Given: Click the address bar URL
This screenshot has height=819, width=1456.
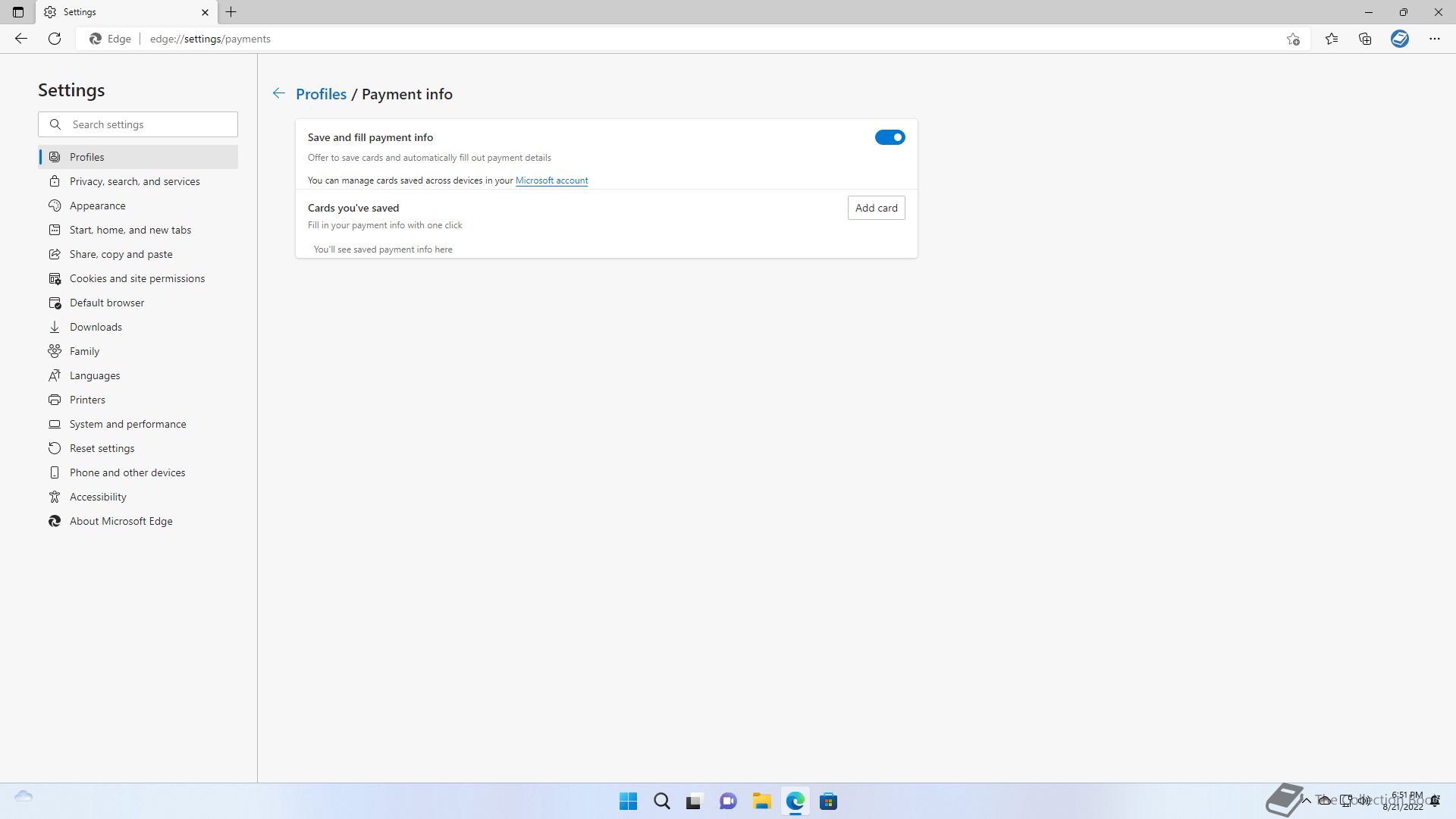Looking at the screenshot, I should 210,39.
